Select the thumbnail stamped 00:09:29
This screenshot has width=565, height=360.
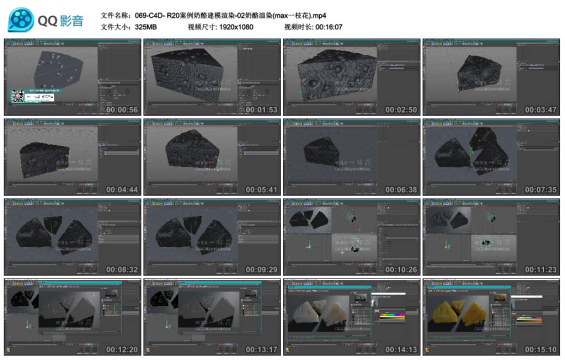[x=212, y=237]
